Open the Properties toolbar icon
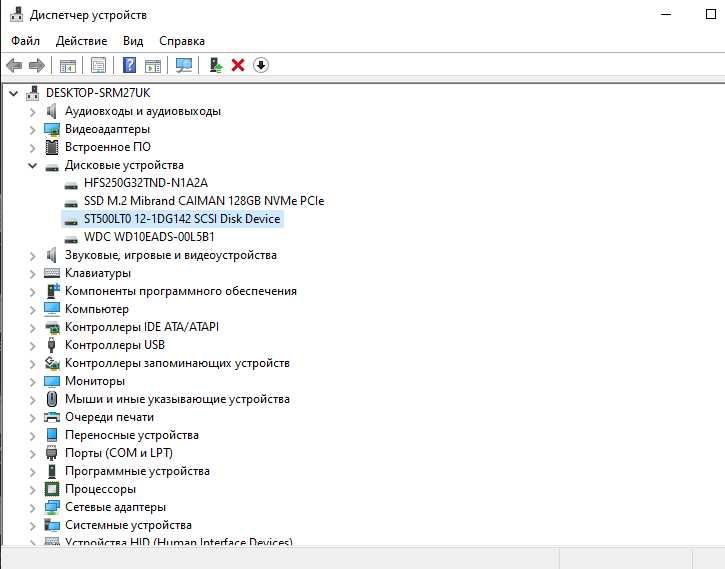The image size is (725, 569). (x=98, y=65)
